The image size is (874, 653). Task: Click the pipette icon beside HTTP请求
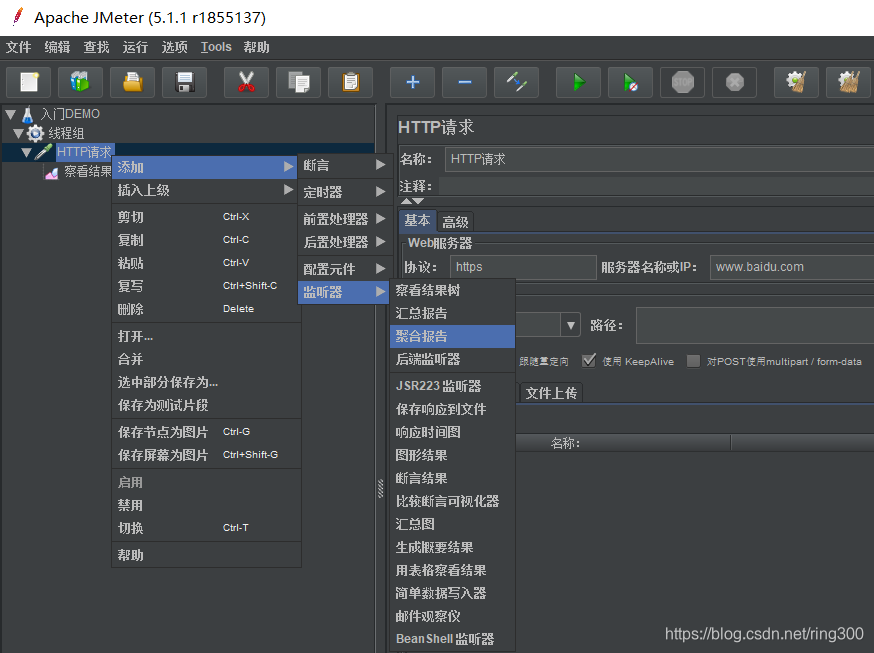(43, 152)
